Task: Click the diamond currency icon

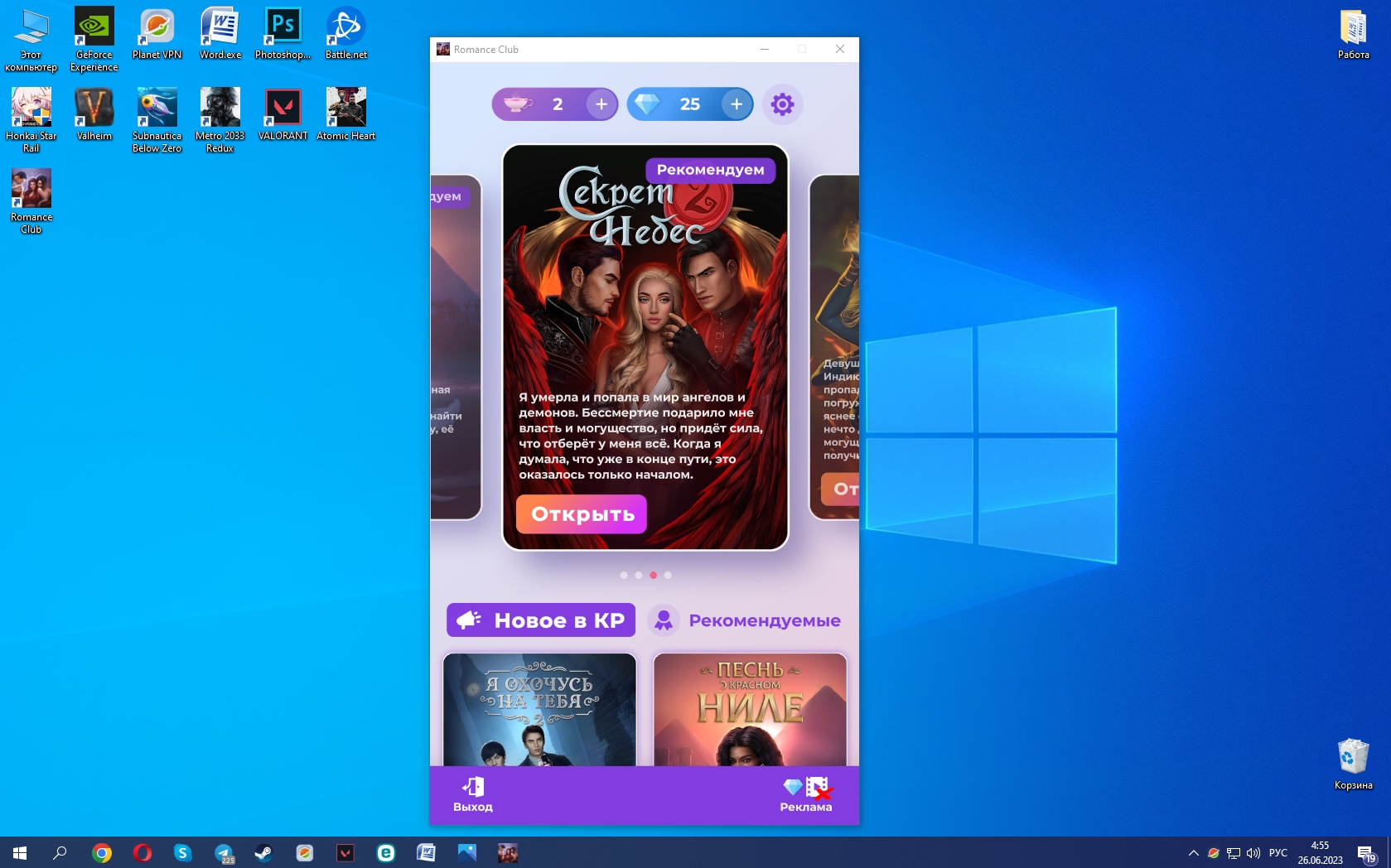Action: point(647,104)
